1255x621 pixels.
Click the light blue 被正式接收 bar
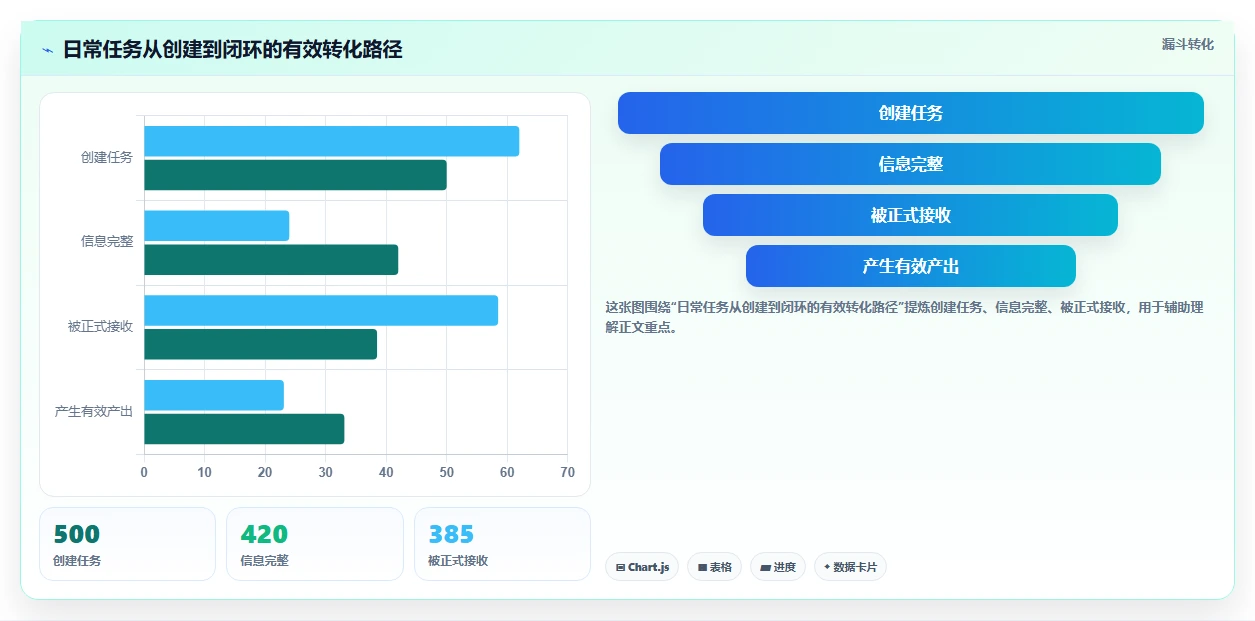[x=321, y=310]
